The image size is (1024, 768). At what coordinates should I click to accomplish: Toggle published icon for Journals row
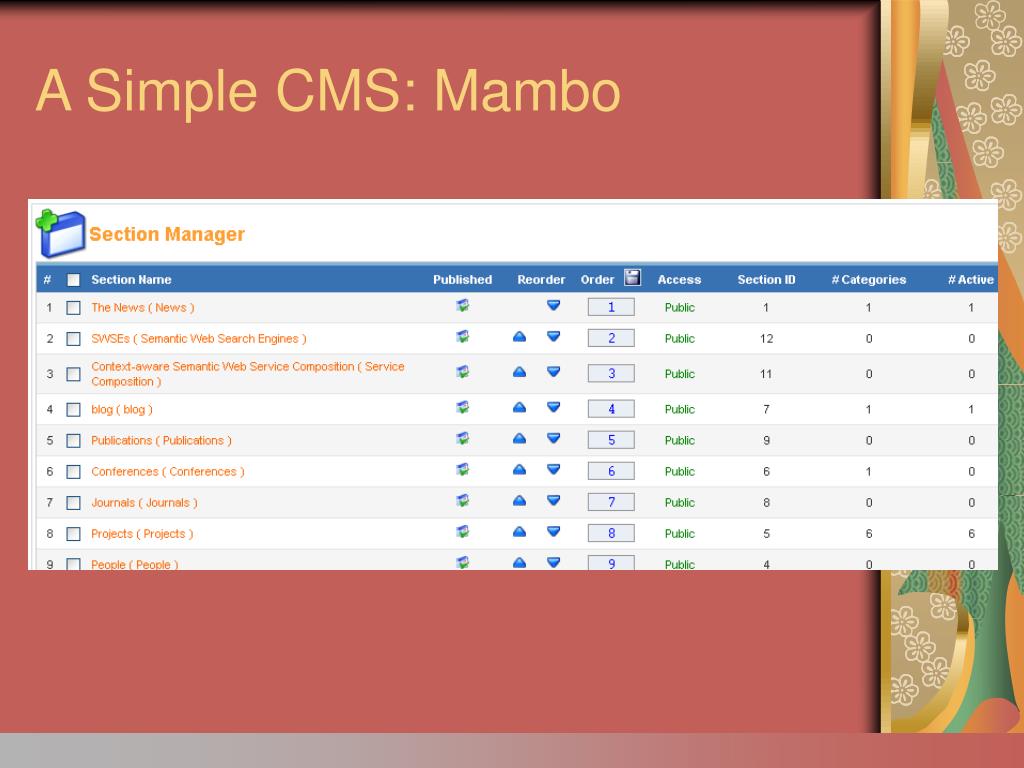(462, 500)
